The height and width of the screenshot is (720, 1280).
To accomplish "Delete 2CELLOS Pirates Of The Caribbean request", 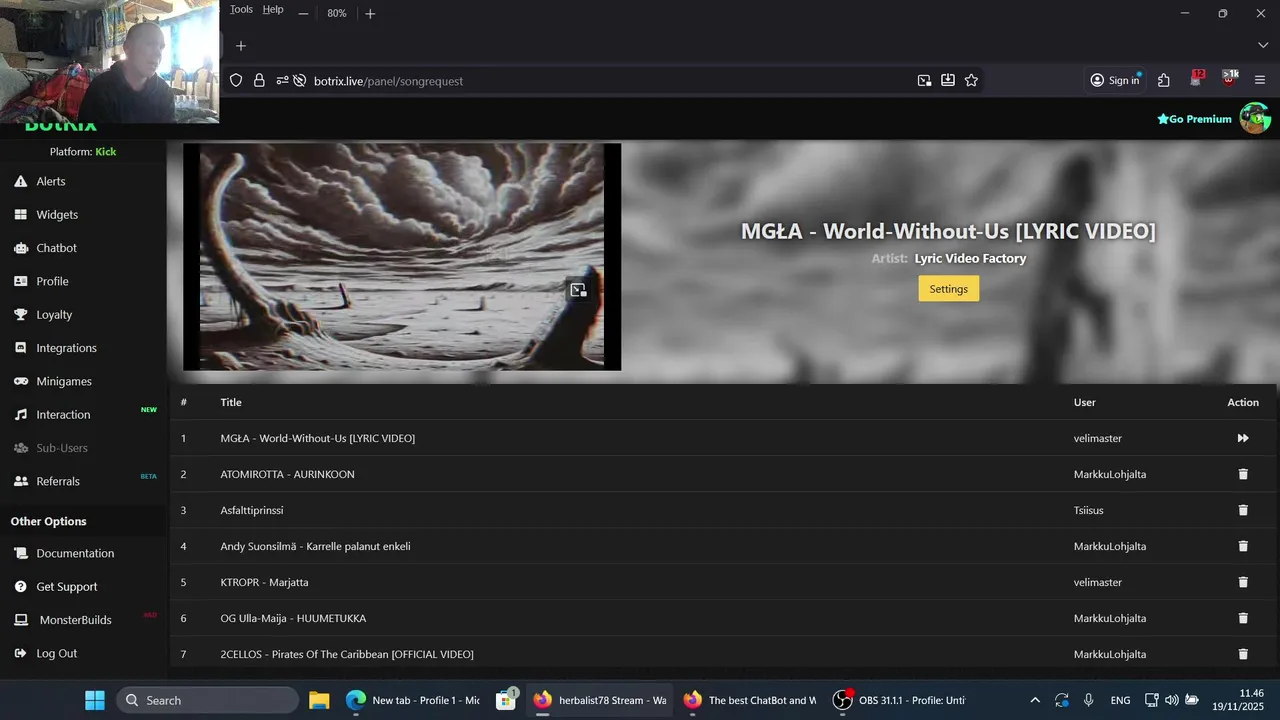I will coord(1243,654).
